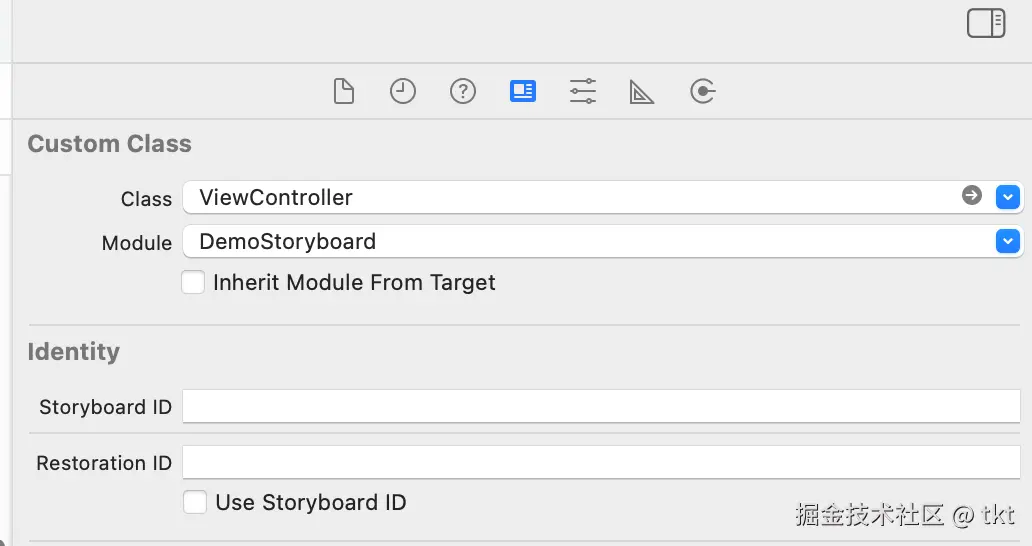This screenshot has width=1032, height=546.
Task: Hide the right inspector panel
Action: click(x=985, y=23)
